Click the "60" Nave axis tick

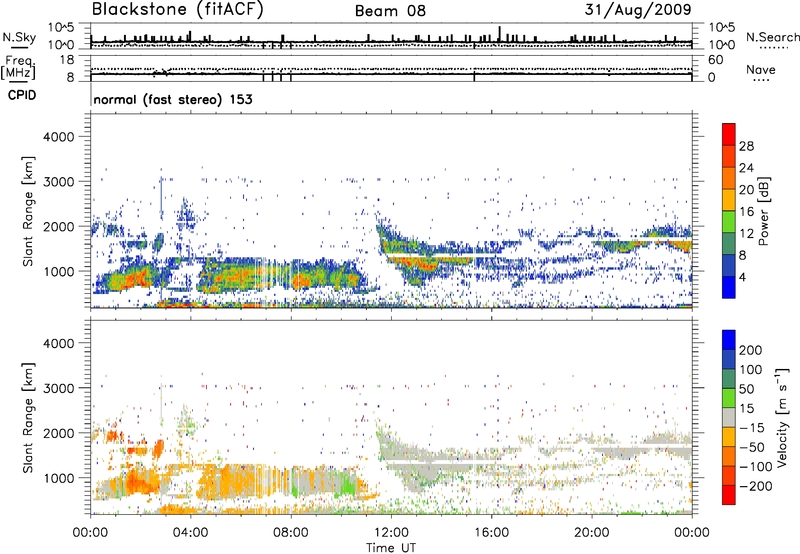(715, 60)
